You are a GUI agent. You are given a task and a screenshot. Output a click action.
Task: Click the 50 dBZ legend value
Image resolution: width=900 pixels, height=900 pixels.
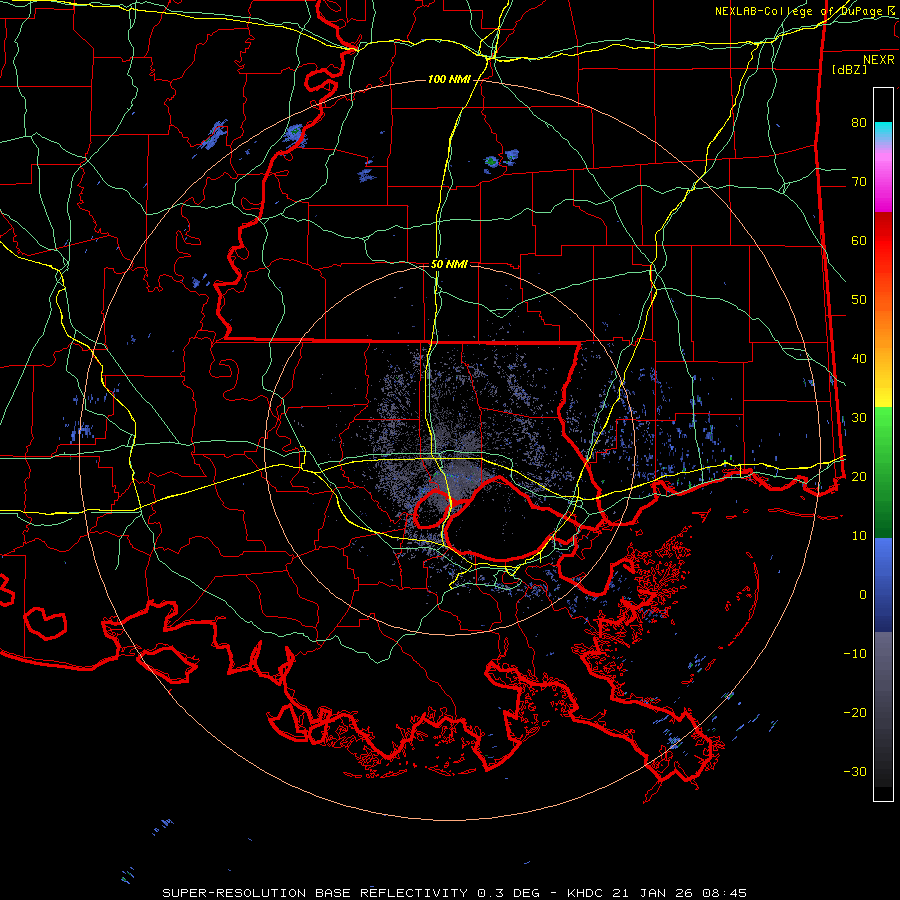tap(859, 300)
